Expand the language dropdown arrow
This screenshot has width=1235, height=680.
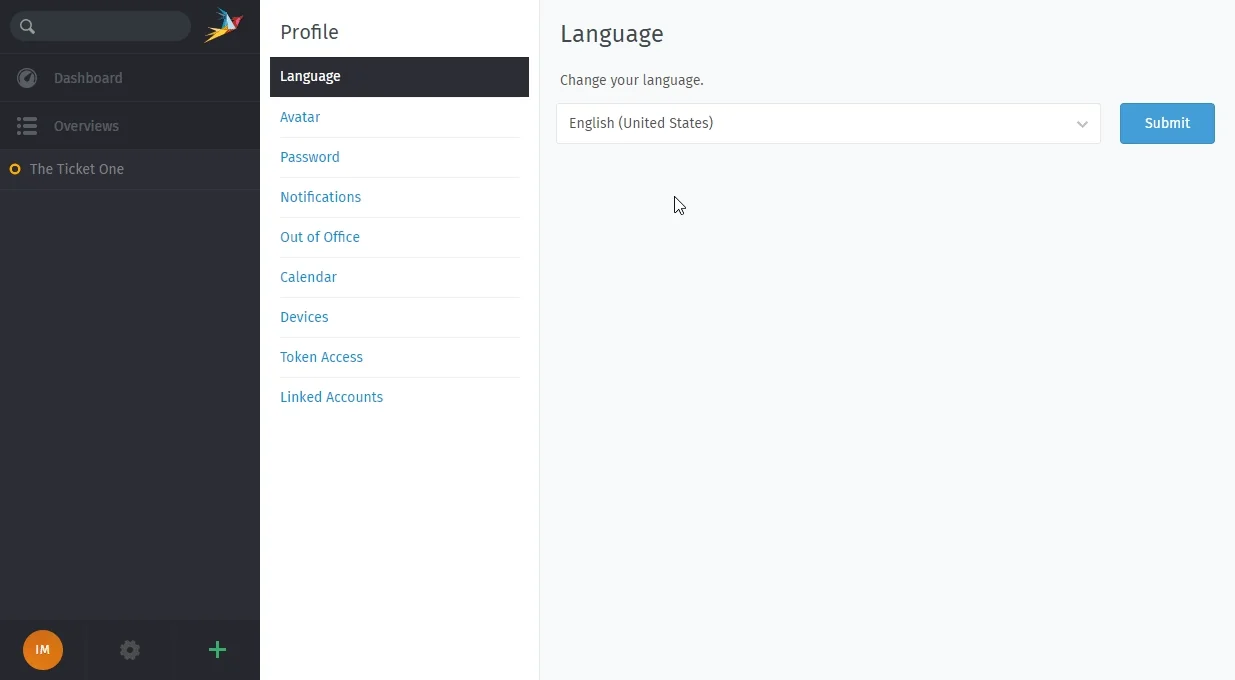[1082, 124]
